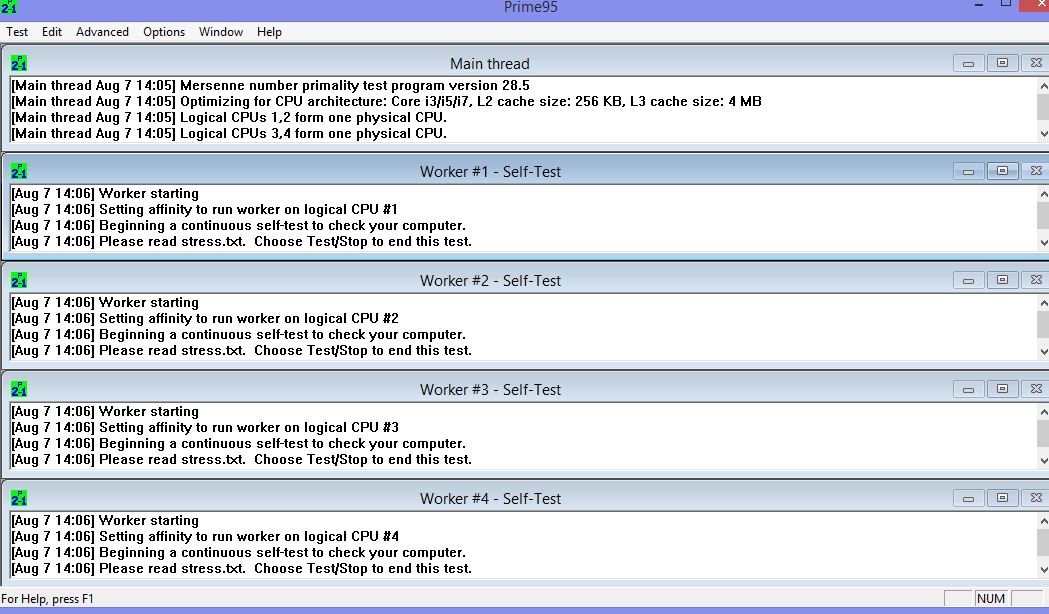Open the Test menu
This screenshot has height=614, width=1049.
[17, 32]
